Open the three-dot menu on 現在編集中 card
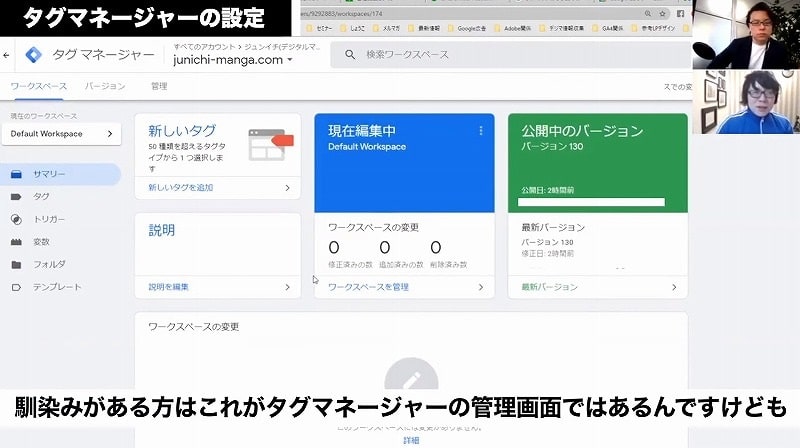This screenshot has height=448, width=800. point(481,131)
